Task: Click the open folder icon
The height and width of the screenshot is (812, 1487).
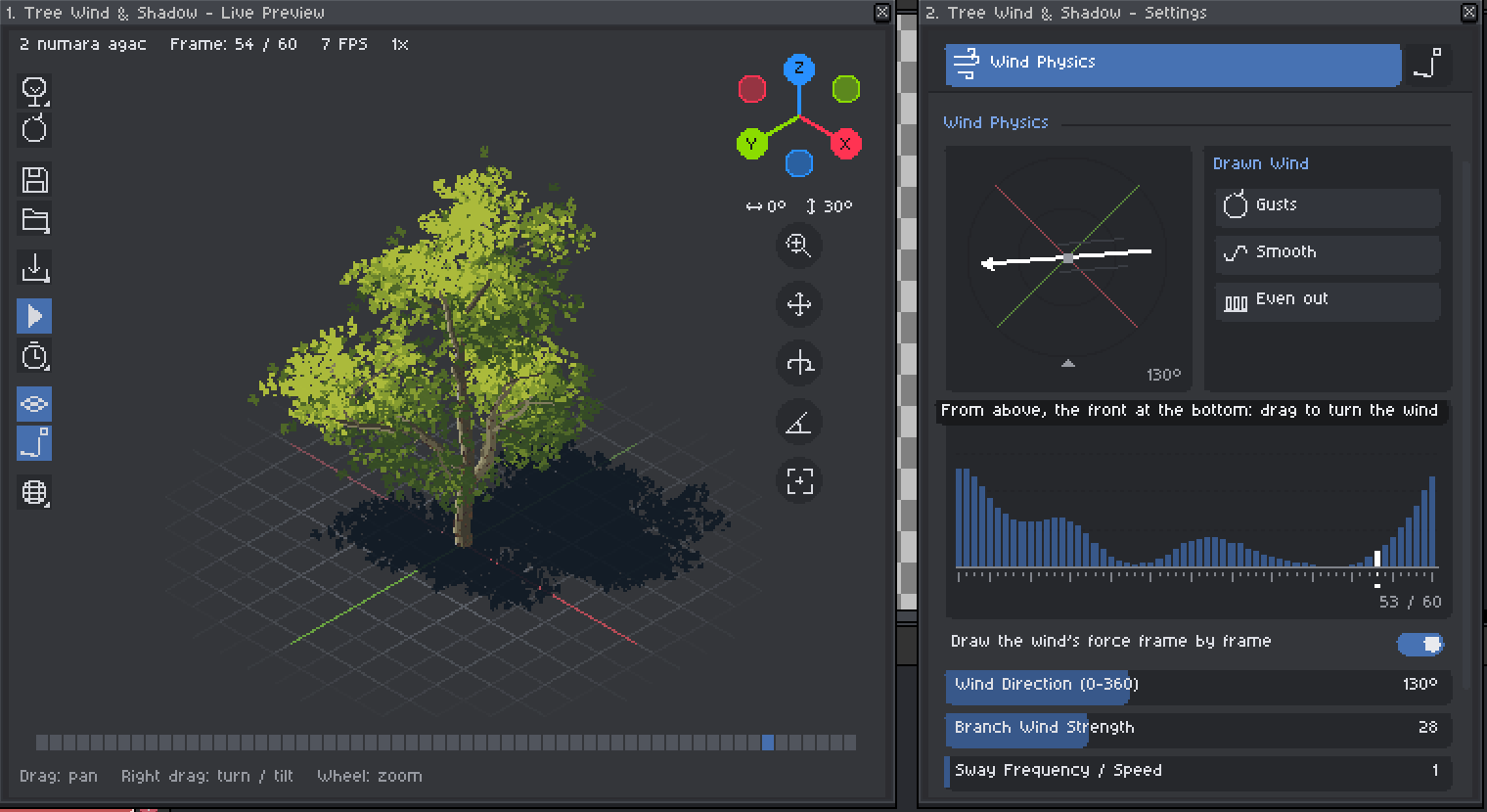Action: click(35, 220)
